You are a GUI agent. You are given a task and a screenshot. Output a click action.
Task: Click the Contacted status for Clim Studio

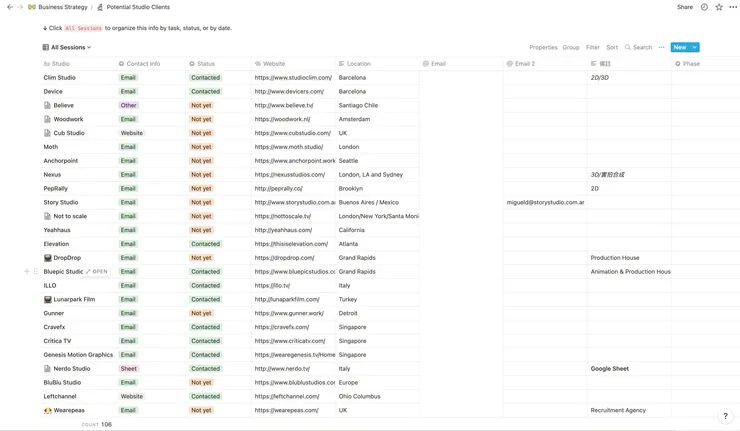[205, 77]
